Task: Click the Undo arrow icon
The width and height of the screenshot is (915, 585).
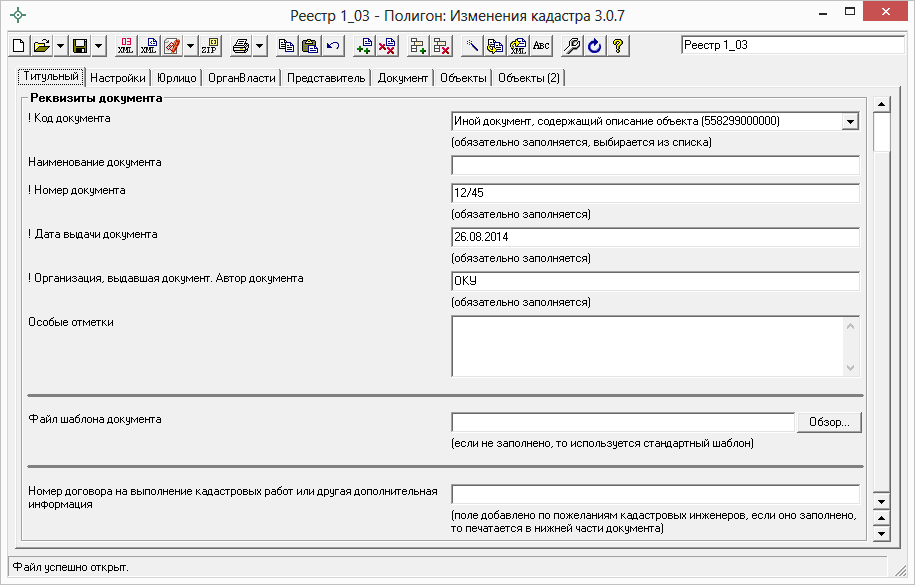Action: [333, 46]
